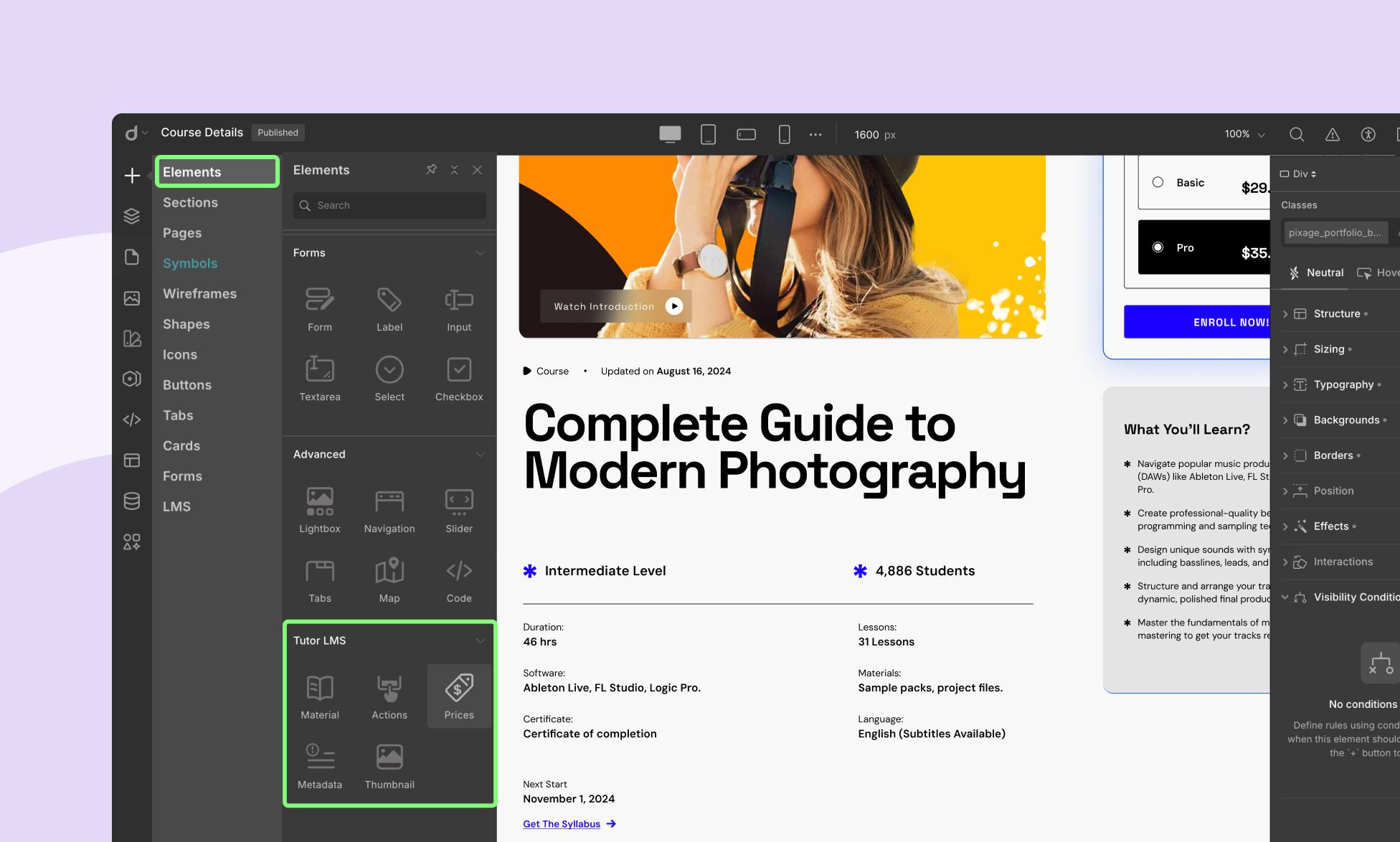Select the Basic plan radio button
The width and height of the screenshot is (1400, 842).
pyautogui.click(x=1158, y=182)
